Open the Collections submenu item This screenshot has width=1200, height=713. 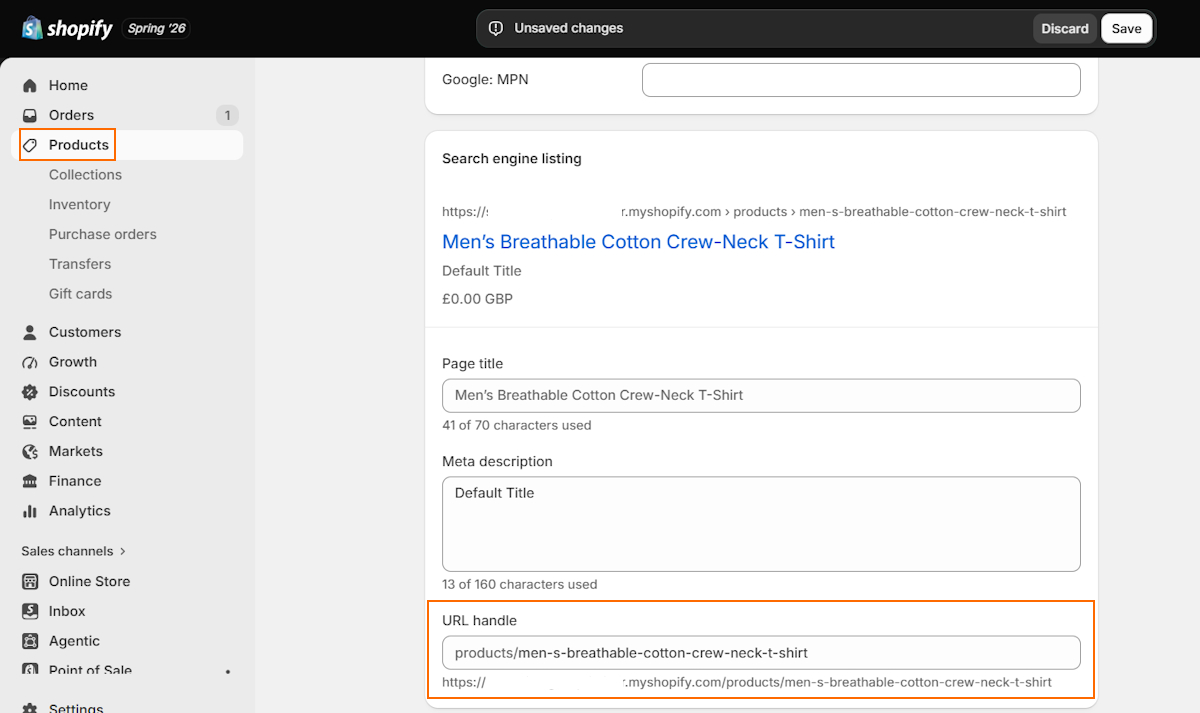coord(85,175)
